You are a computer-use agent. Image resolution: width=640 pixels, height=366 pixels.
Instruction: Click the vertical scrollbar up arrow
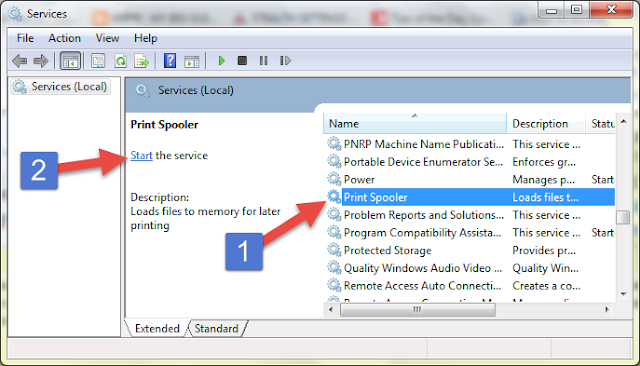(623, 122)
